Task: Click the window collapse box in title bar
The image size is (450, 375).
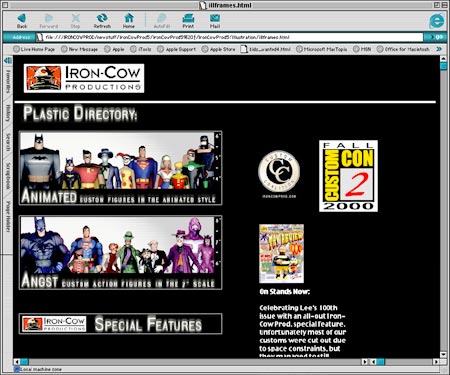Action: pyautogui.click(x=445, y=5)
